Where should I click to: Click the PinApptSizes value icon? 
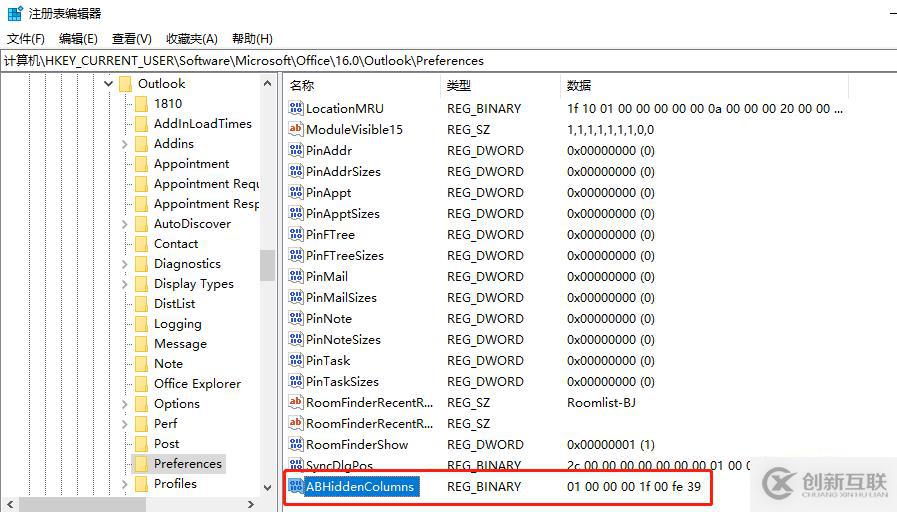click(296, 213)
